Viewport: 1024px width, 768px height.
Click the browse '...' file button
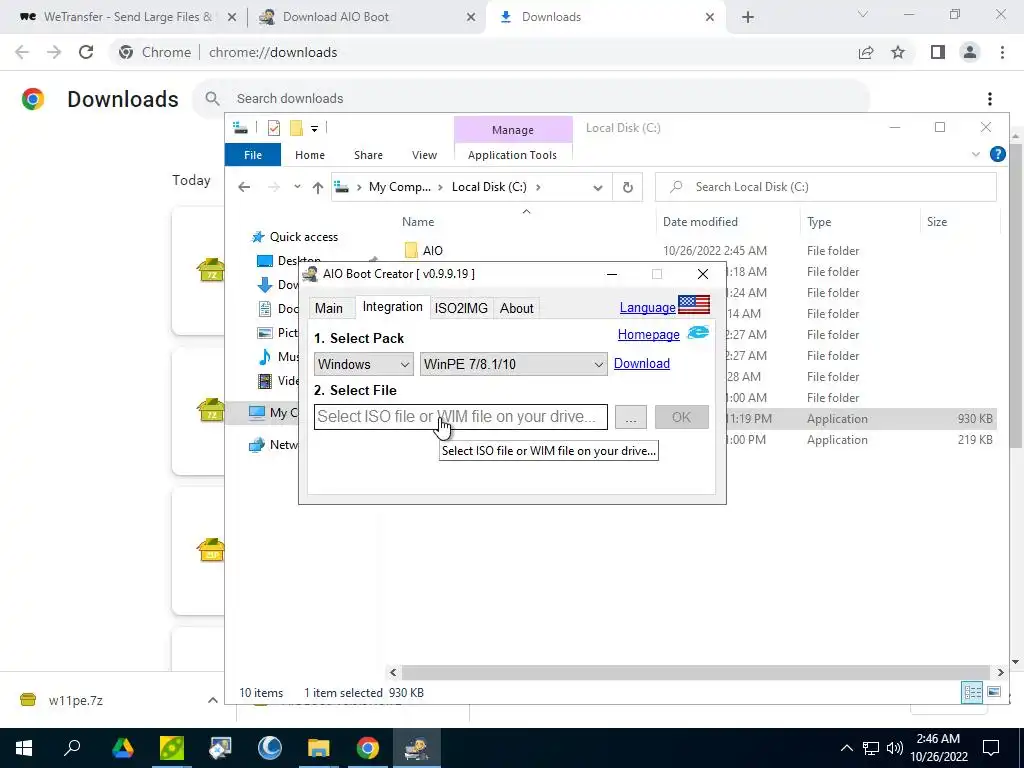pyautogui.click(x=631, y=417)
